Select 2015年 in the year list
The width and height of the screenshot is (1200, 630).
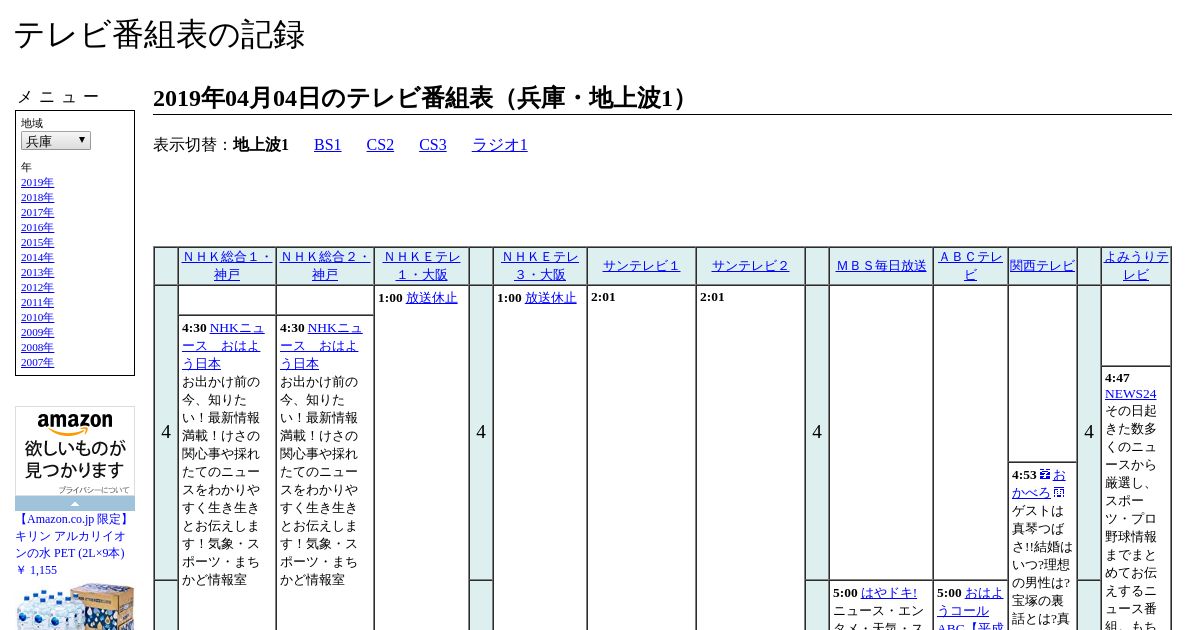coord(37,242)
